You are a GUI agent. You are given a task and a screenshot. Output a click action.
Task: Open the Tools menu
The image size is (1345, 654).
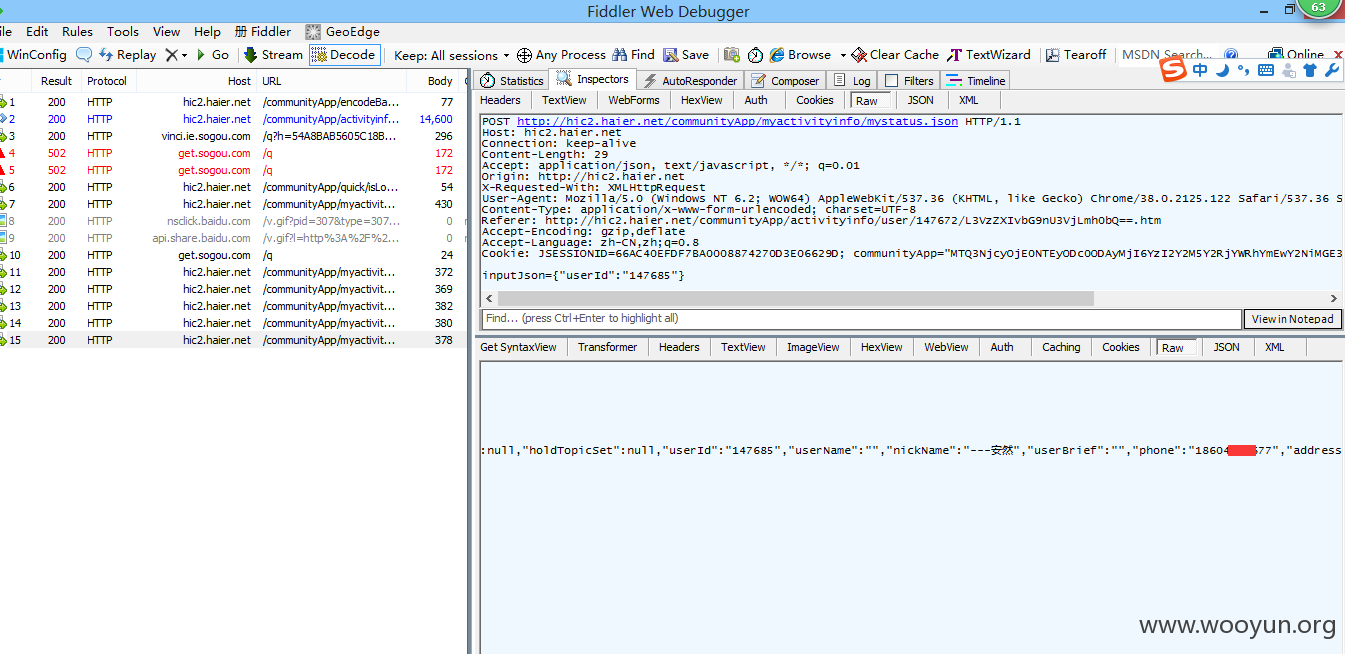(123, 32)
